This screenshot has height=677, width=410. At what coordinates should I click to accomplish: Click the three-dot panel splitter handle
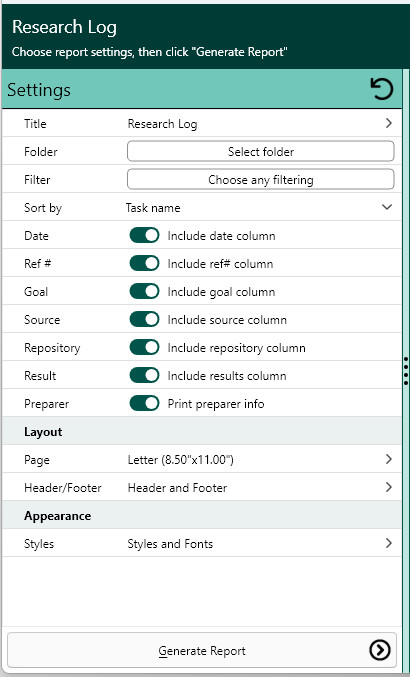click(406, 371)
